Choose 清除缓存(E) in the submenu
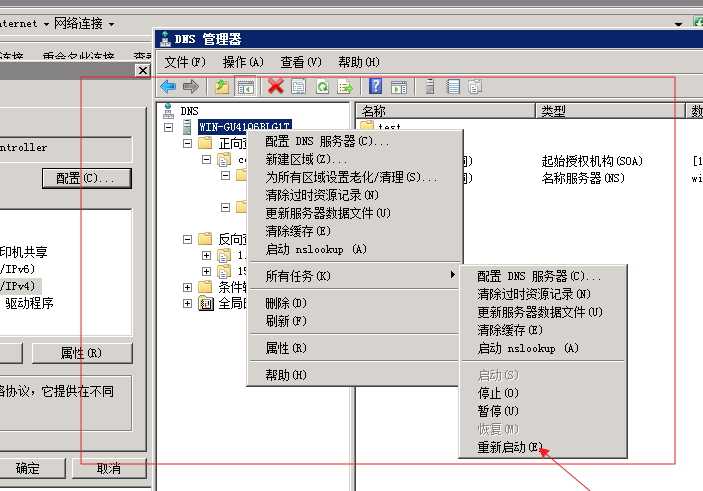The image size is (703, 491). (543, 330)
